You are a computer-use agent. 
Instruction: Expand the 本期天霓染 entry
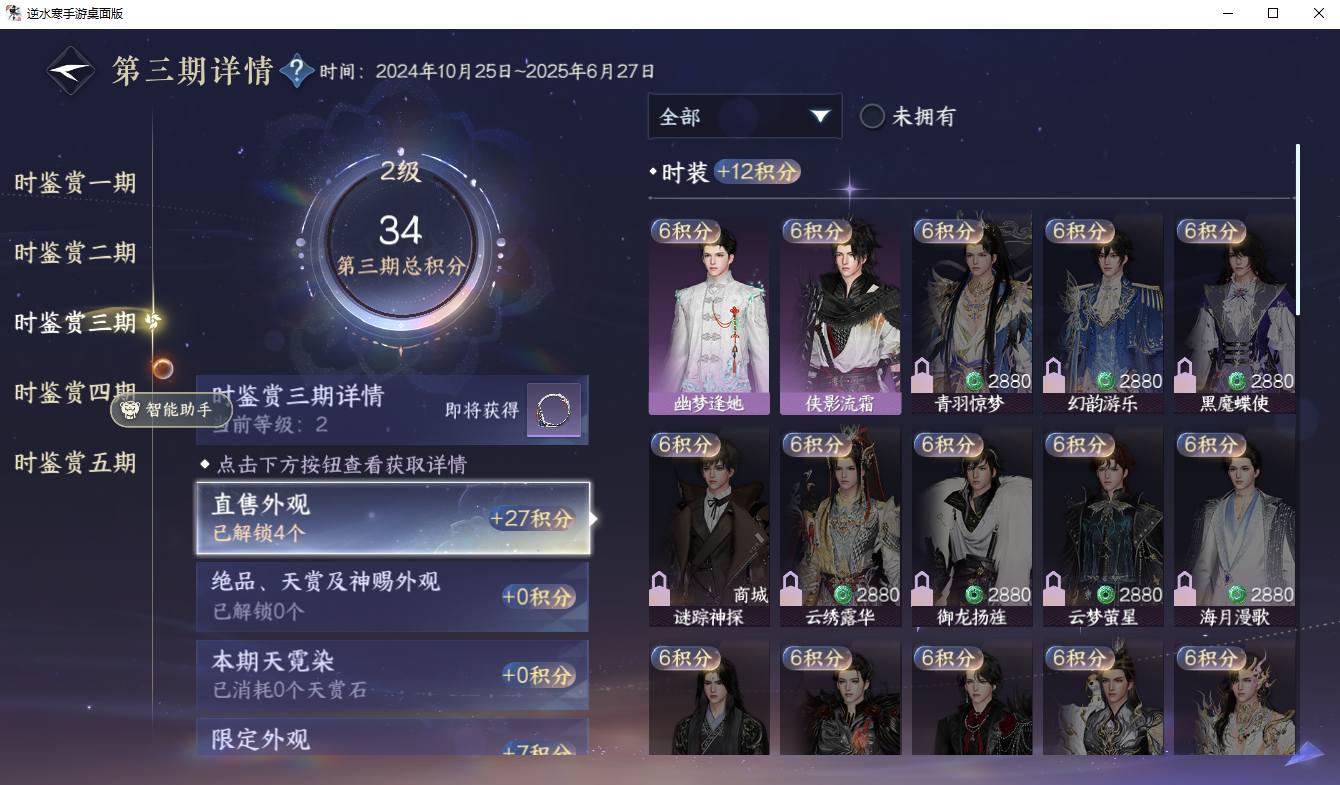click(x=393, y=675)
